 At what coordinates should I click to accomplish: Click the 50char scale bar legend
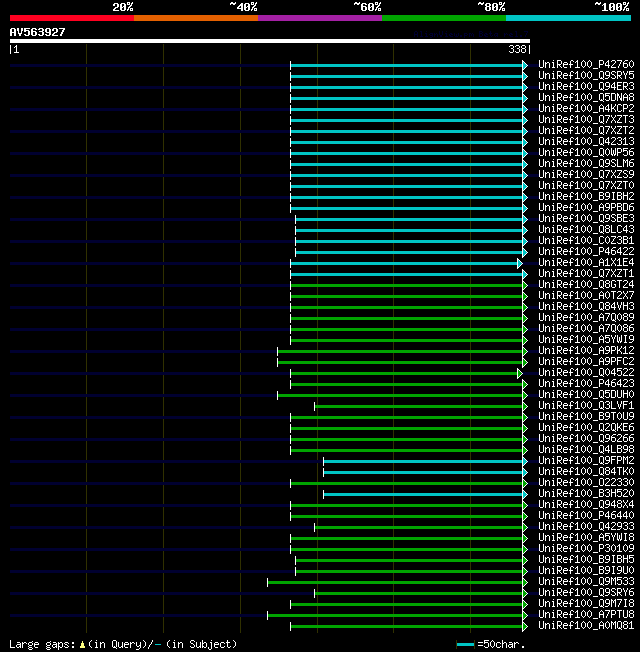[x=465, y=645]
